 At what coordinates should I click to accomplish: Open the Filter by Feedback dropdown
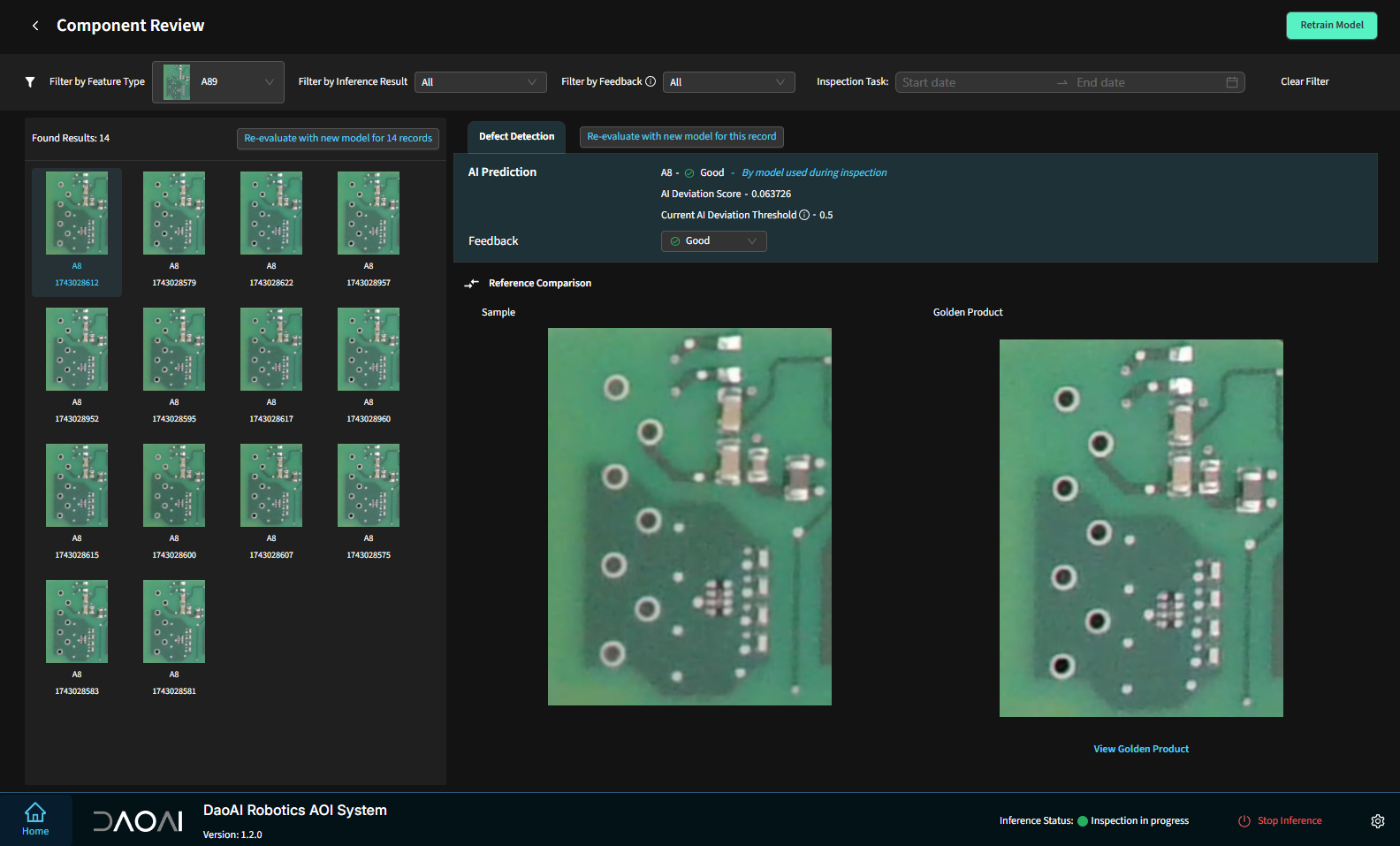(x=728, y=82)
